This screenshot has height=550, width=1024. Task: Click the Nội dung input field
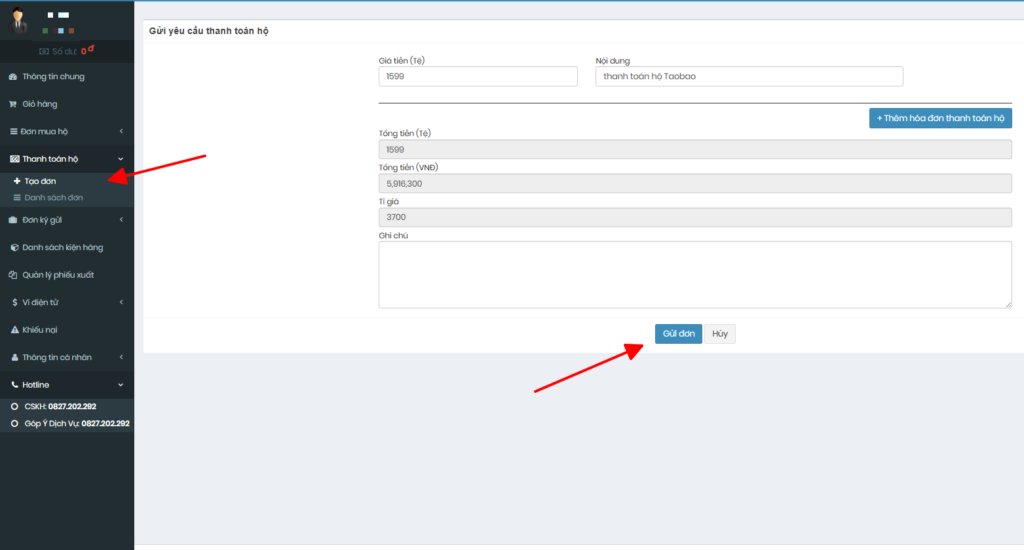pos(749,76)
